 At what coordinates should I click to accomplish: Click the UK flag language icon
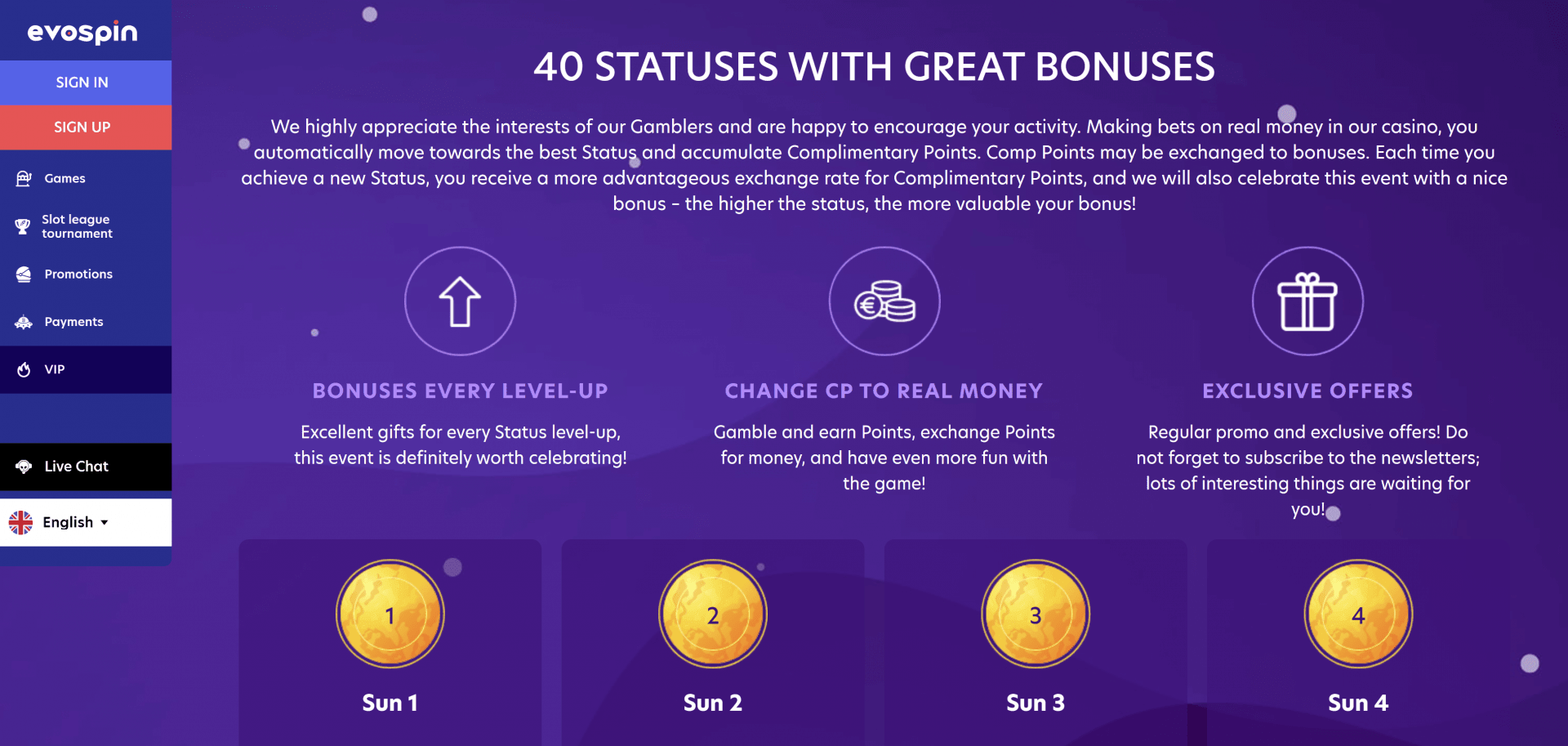coord(20,522)
